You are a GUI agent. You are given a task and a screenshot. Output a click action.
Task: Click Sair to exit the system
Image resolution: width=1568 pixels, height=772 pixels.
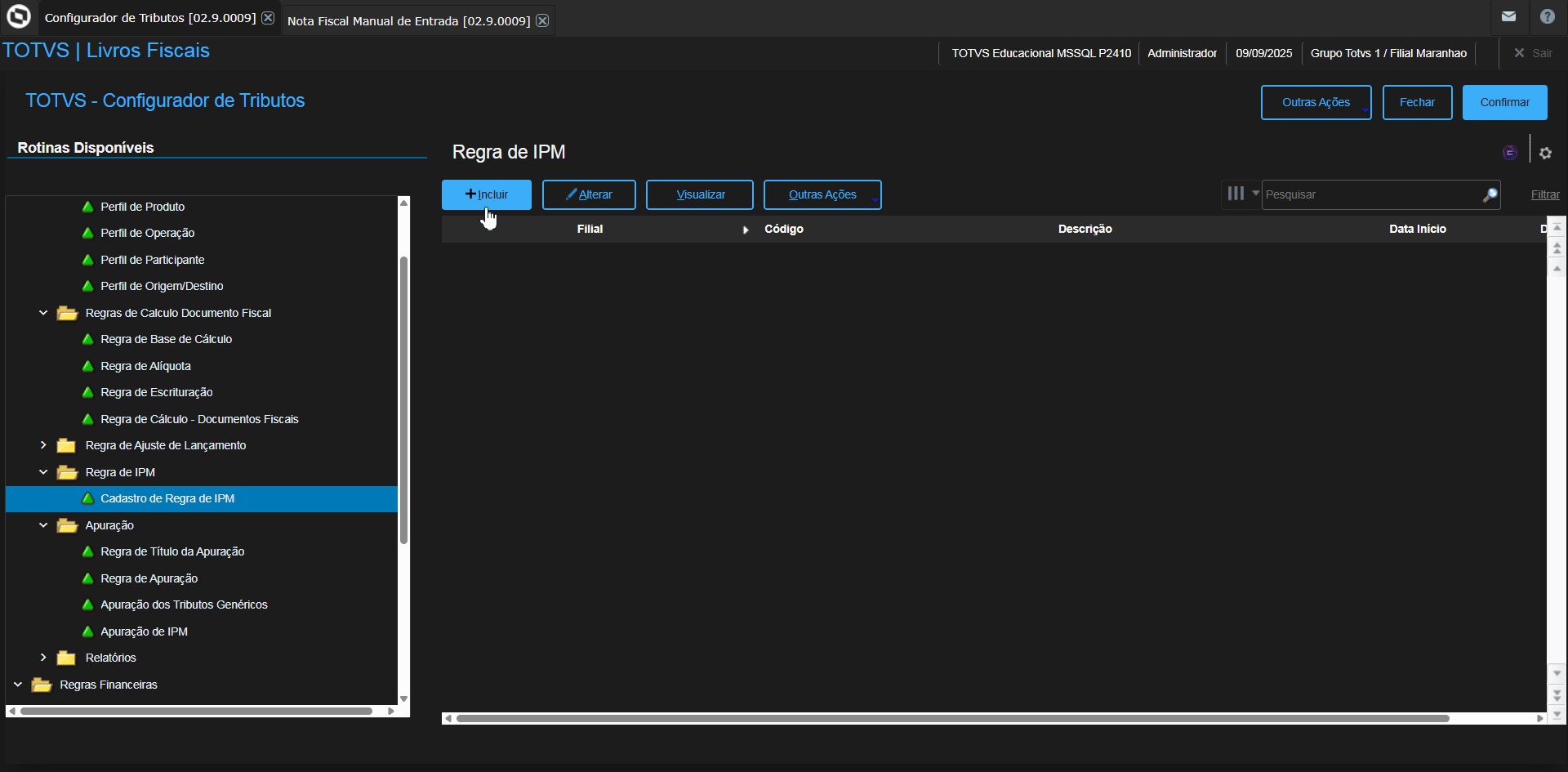click(1533, 53)
